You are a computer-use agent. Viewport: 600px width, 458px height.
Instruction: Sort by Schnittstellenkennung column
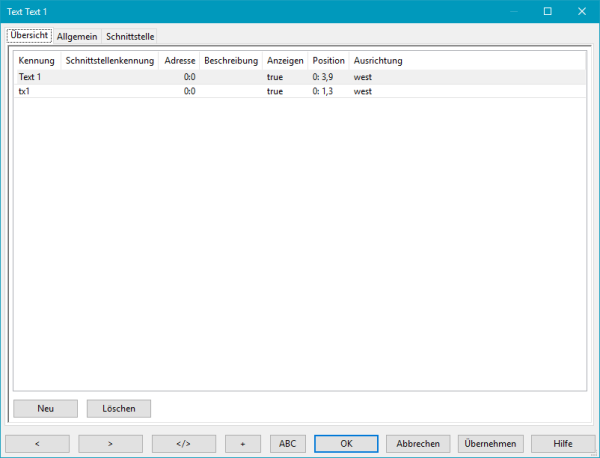tap(109, 61)
